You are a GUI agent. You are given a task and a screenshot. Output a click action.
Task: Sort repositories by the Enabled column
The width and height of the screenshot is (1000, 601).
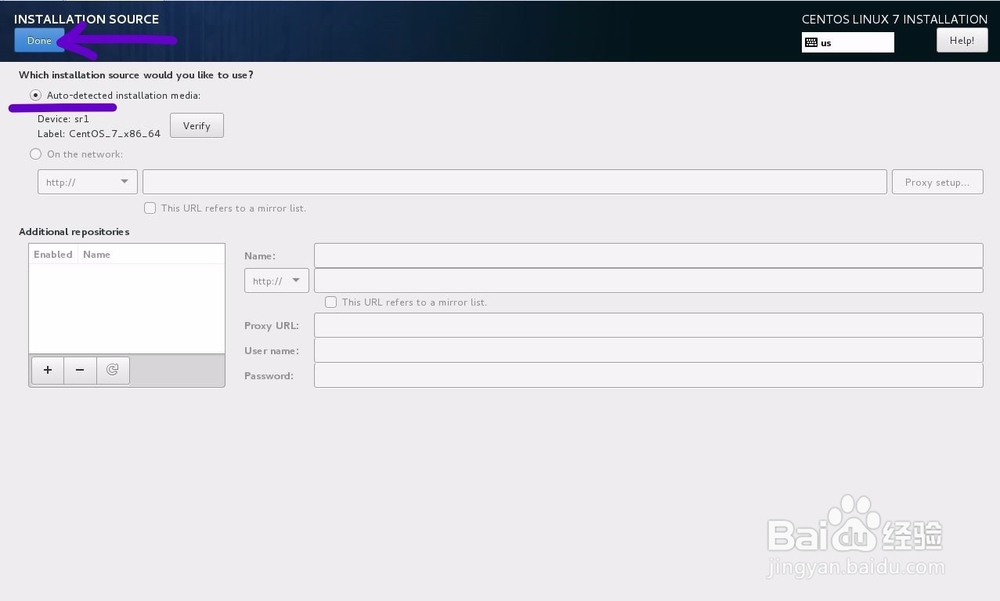[52, 254]
